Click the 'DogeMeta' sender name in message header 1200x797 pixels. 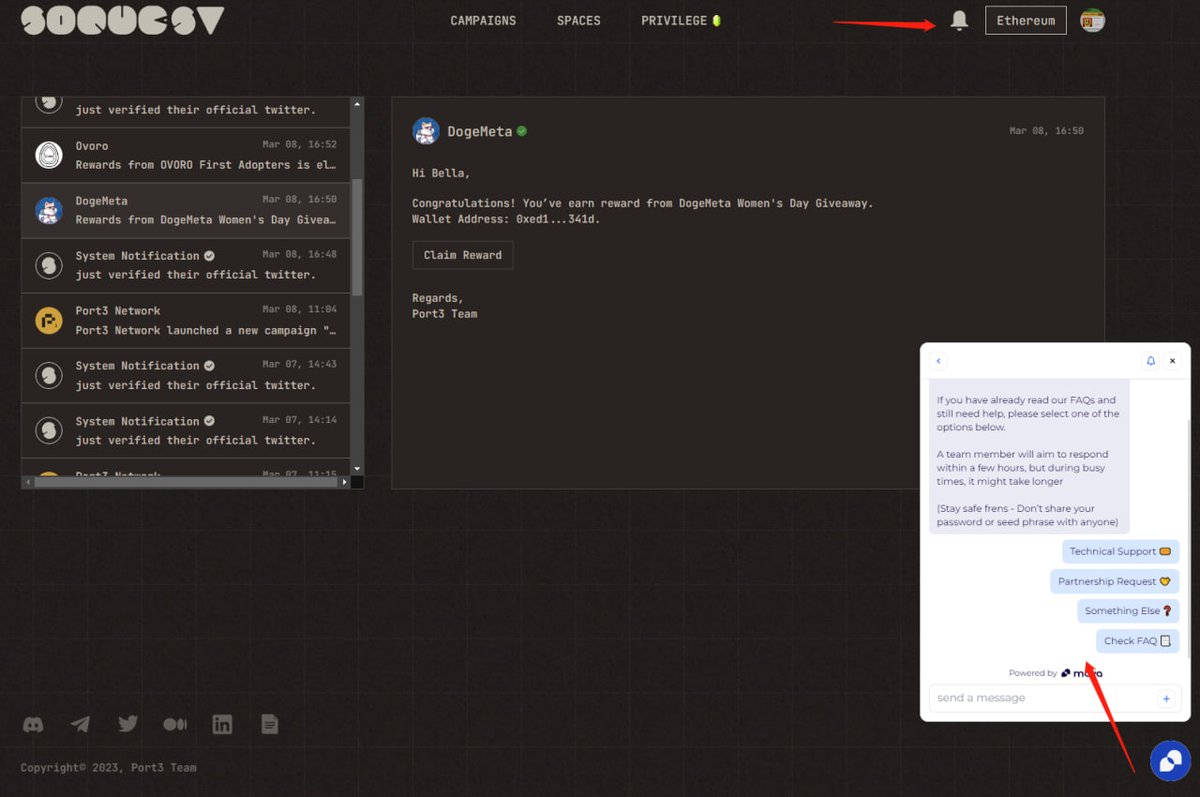[x=479, y=131]
